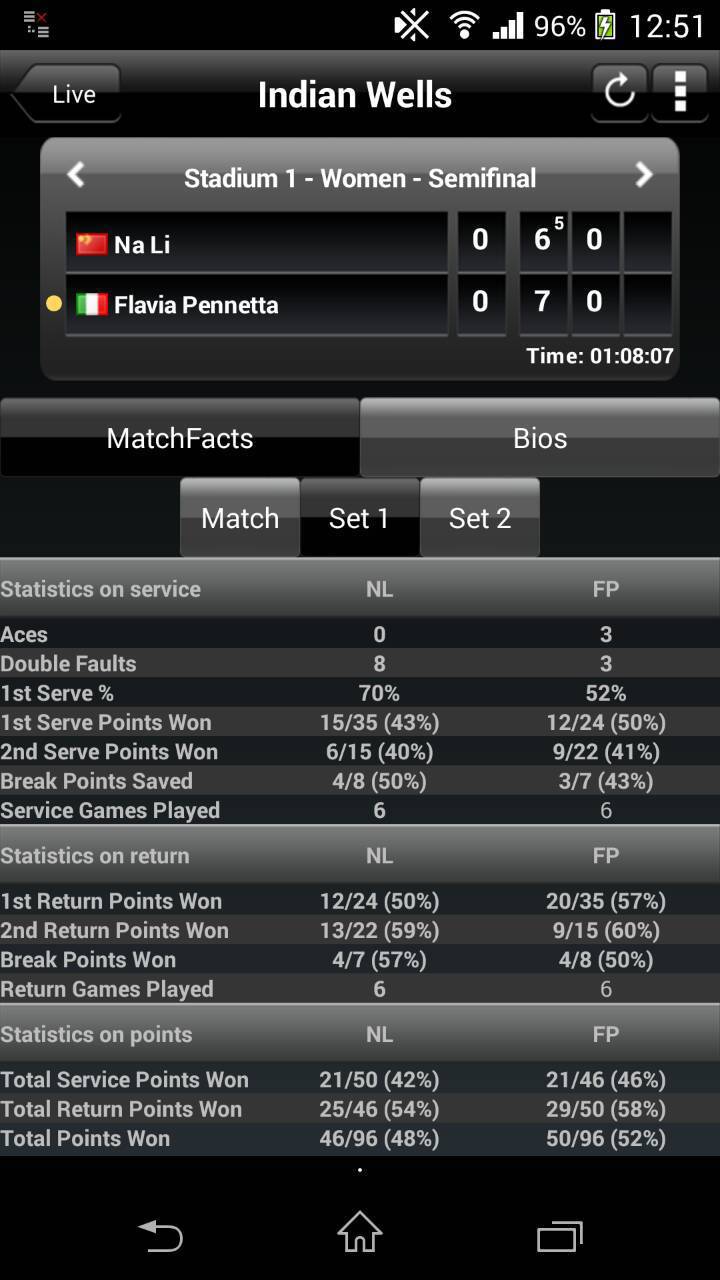Viewport: 720px width, 1280px height.
Task: Select the Match statistics tab
Action: (x=240, y=518)
